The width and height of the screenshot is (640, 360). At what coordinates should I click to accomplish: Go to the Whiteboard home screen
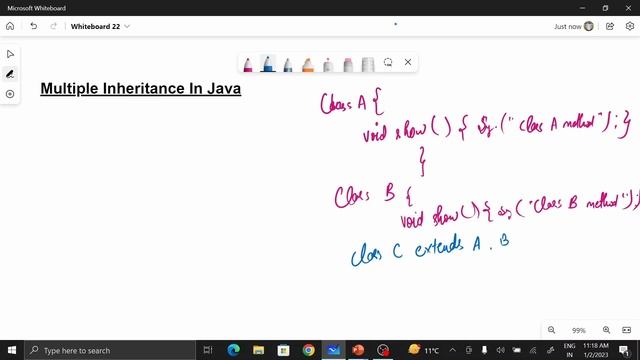point(10,26)
